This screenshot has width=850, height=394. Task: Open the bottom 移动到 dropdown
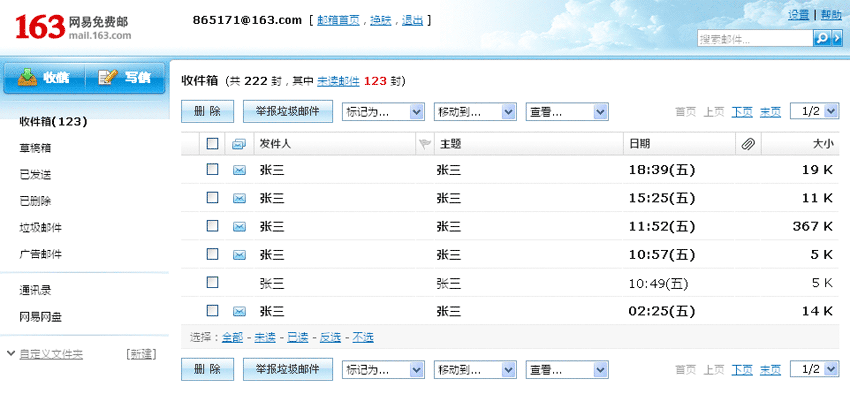click(x=475, y=370)
